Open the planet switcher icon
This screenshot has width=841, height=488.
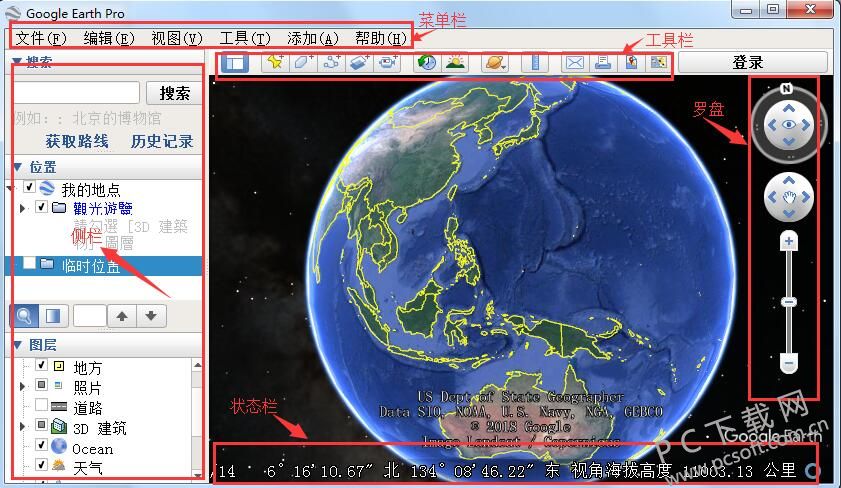(x=495, y=62)
